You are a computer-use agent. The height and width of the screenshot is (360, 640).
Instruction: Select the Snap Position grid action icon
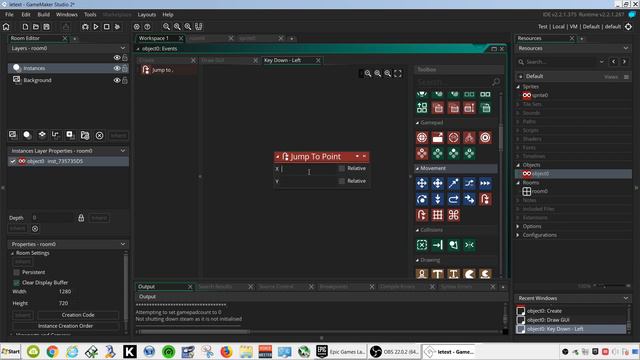438,215
